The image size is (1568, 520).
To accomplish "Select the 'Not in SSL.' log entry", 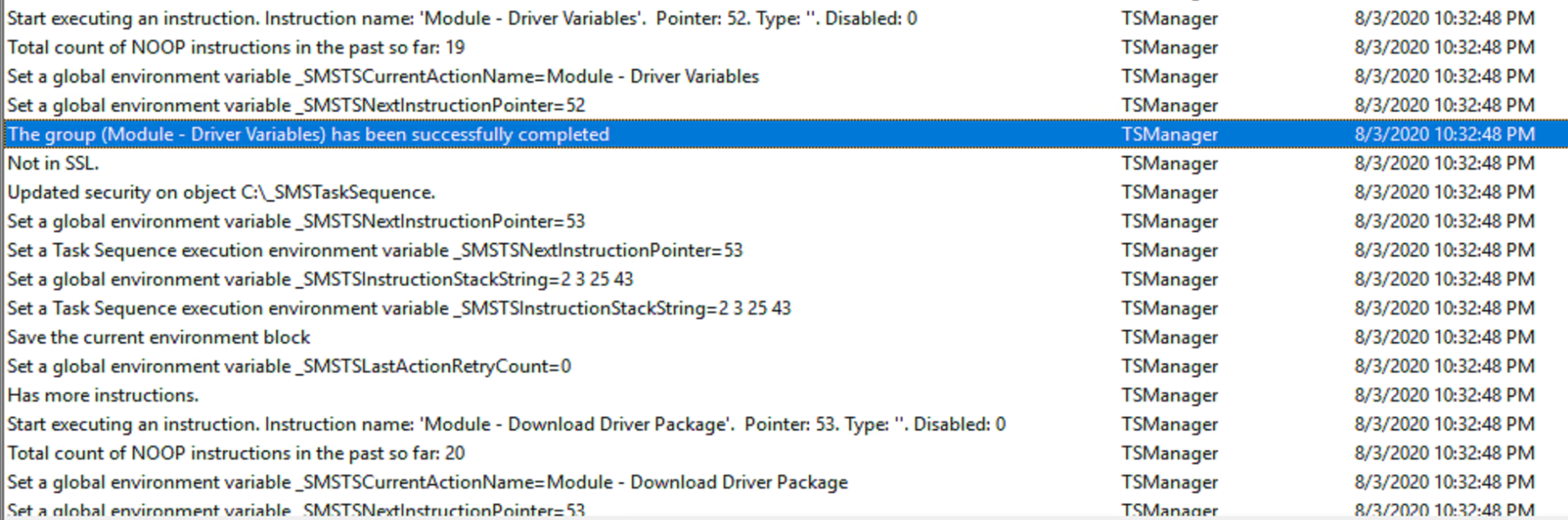I will coord(53,163).
